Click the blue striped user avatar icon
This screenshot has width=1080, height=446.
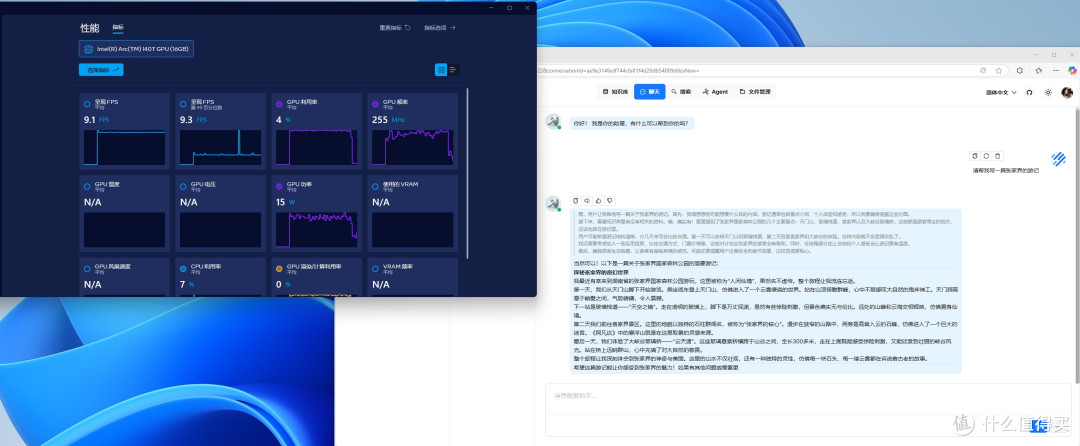tap(1059, 159)
